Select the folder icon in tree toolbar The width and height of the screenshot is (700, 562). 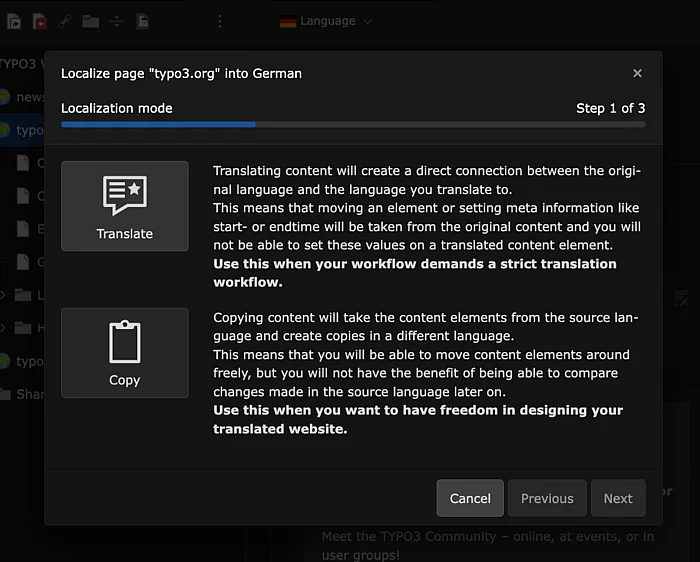click(x=91, y=21)
